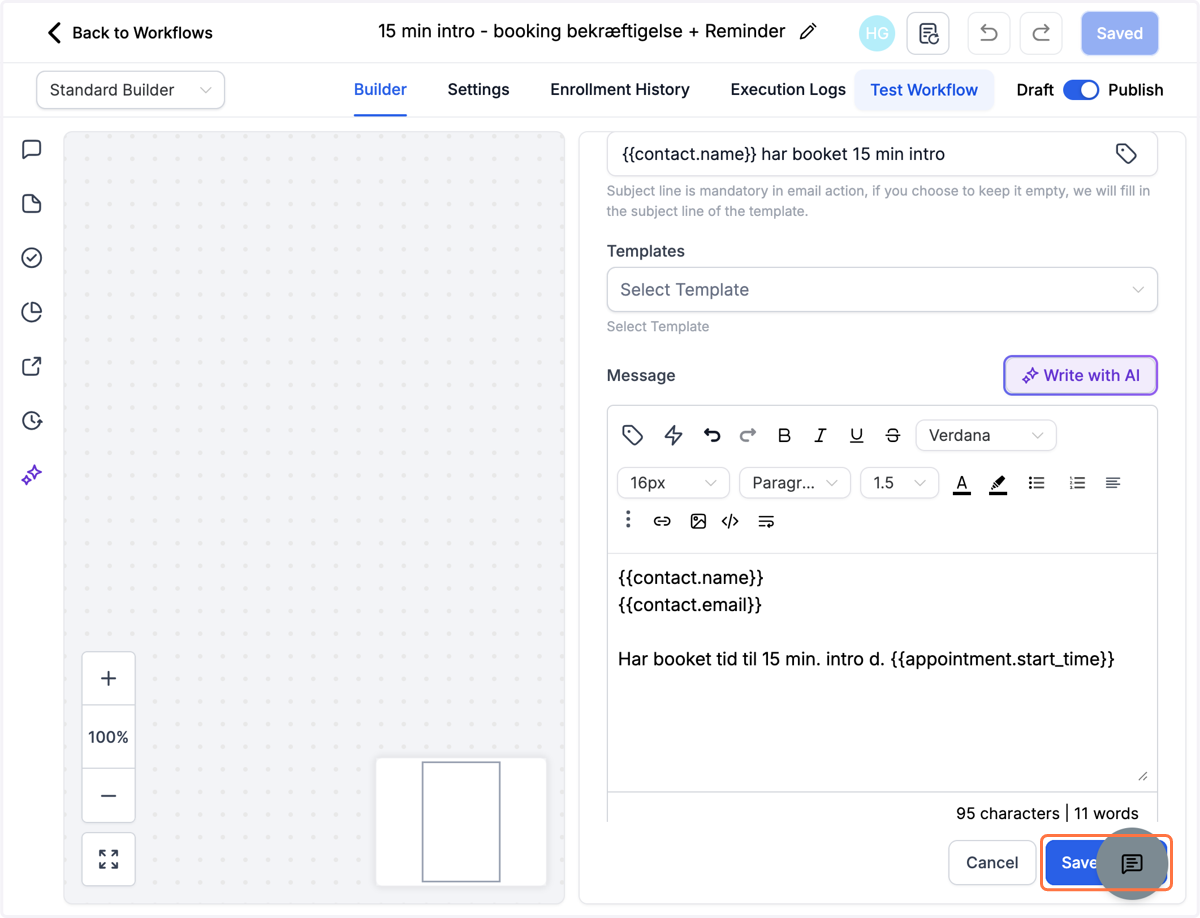Screen dimensions: 1200x918
Task: Open sticky note icon in sidebar
Action: (32, 204)
